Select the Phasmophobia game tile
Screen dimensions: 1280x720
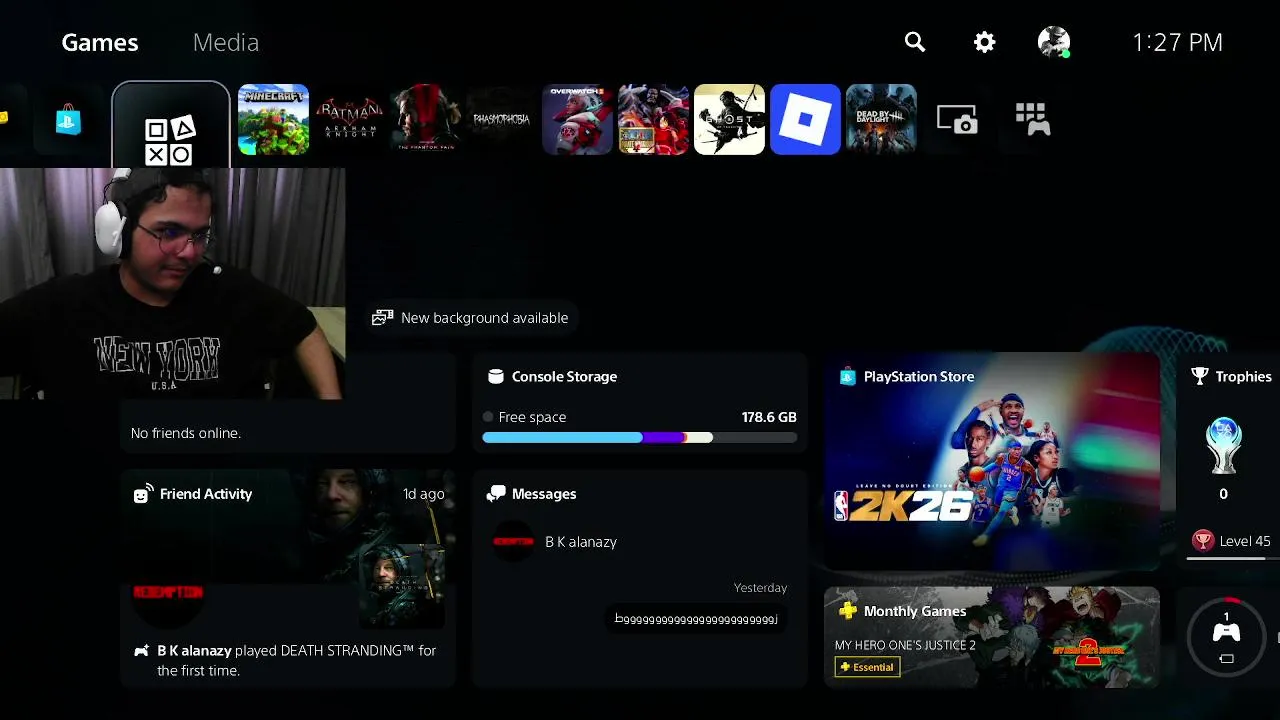[x=501, y=119]
